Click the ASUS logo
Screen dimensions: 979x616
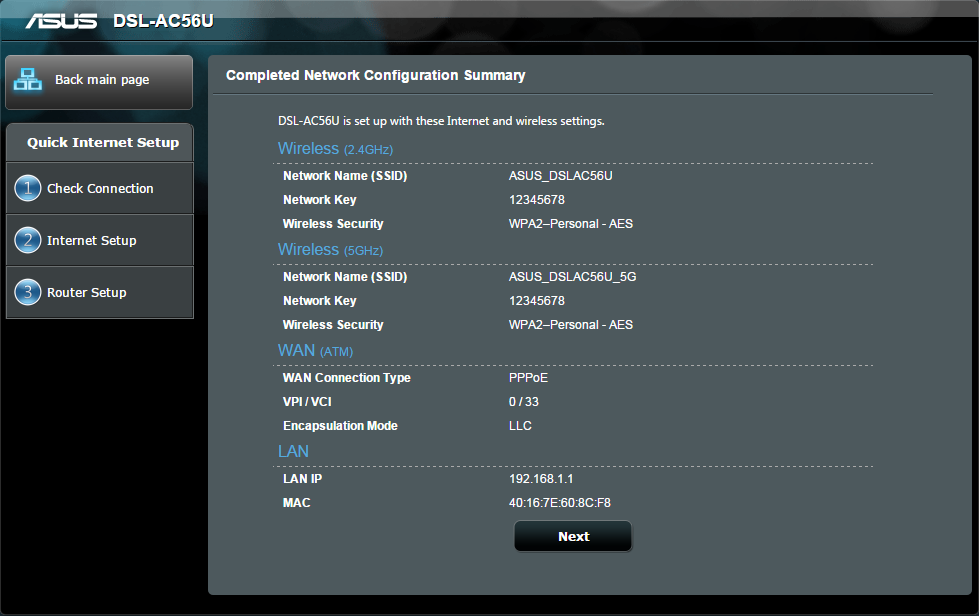[61, 21]
